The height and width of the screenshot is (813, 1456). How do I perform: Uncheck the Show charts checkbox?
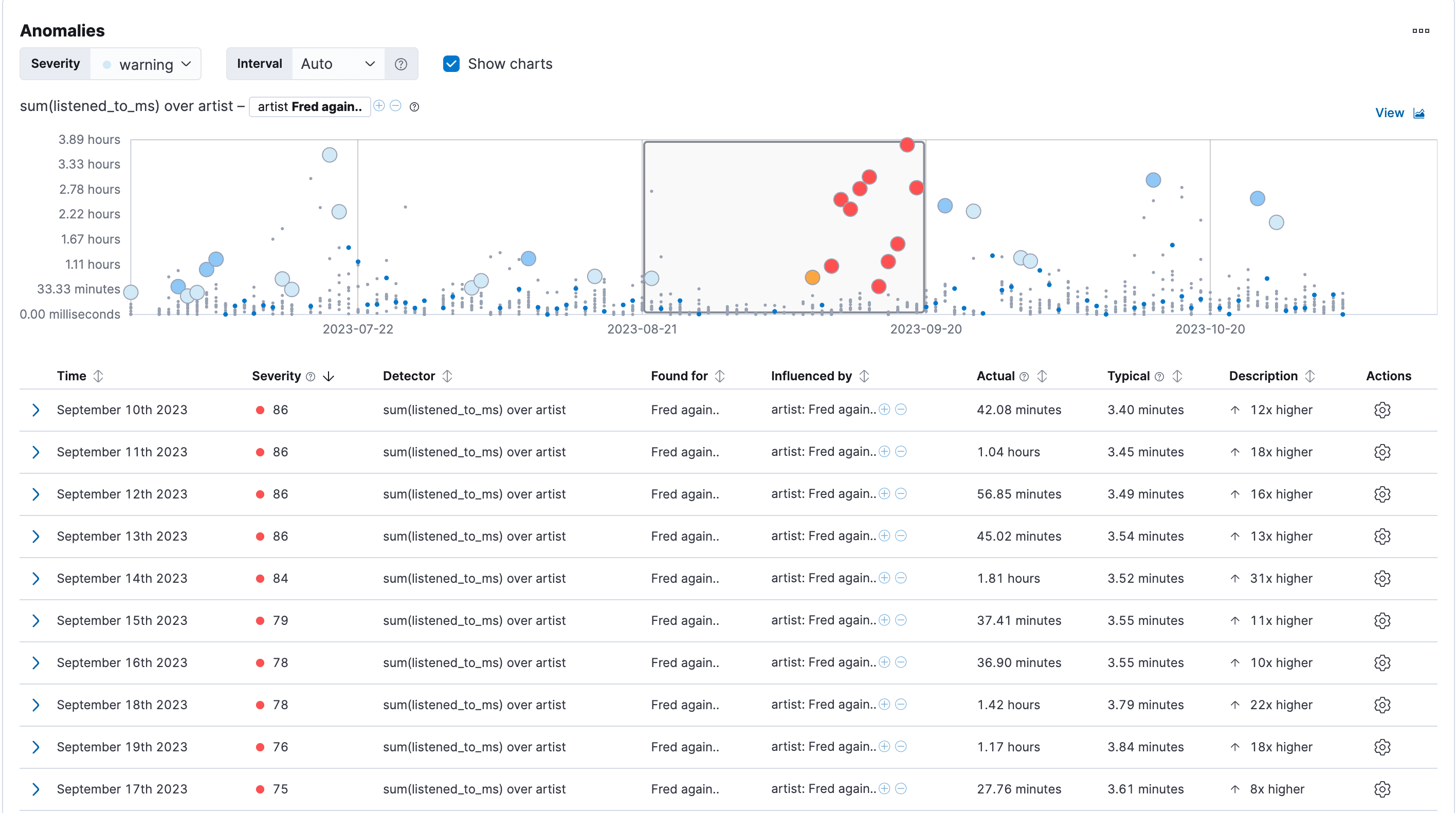[451, 64]
